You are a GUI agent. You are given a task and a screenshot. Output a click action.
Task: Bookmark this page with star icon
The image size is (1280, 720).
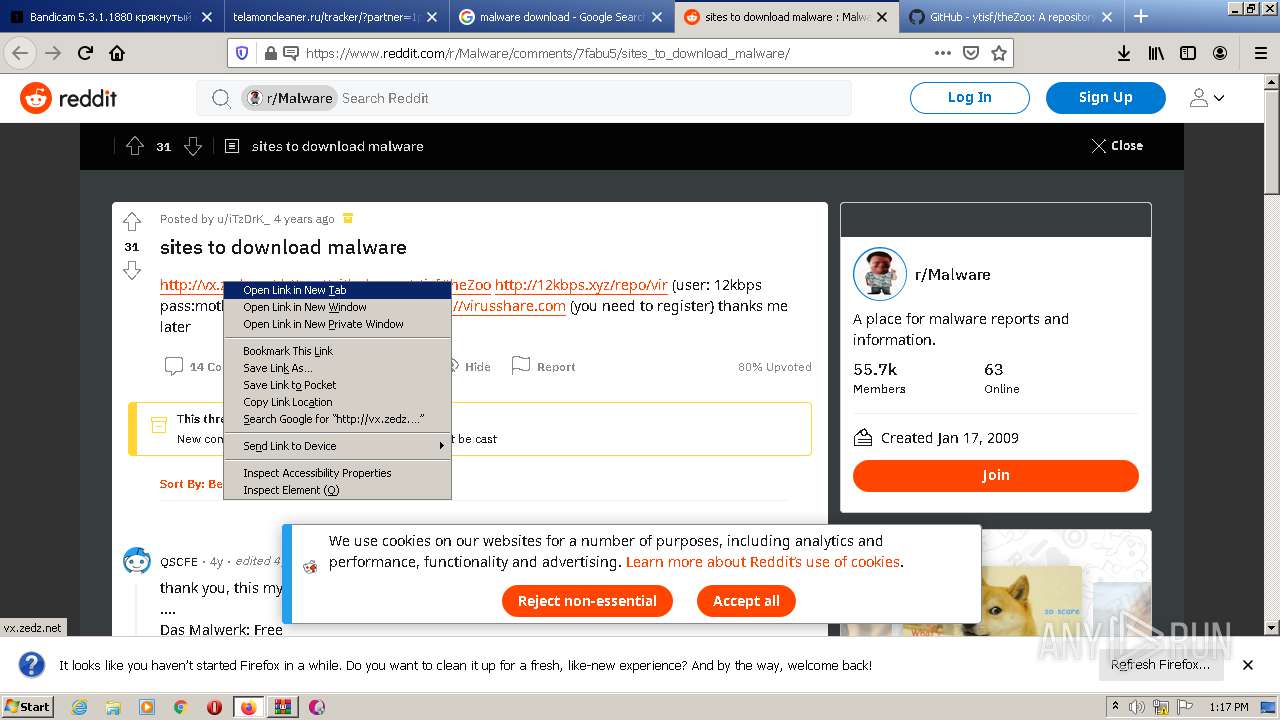[x=998, y=53]
